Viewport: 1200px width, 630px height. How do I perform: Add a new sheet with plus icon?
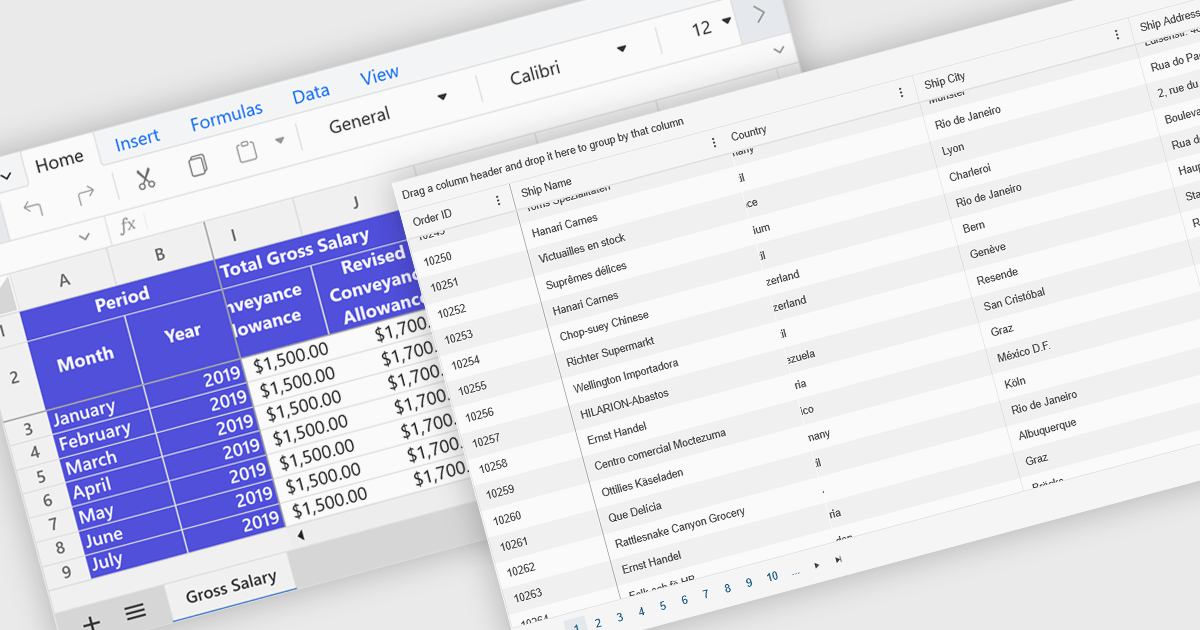click(x=91, y=623)
